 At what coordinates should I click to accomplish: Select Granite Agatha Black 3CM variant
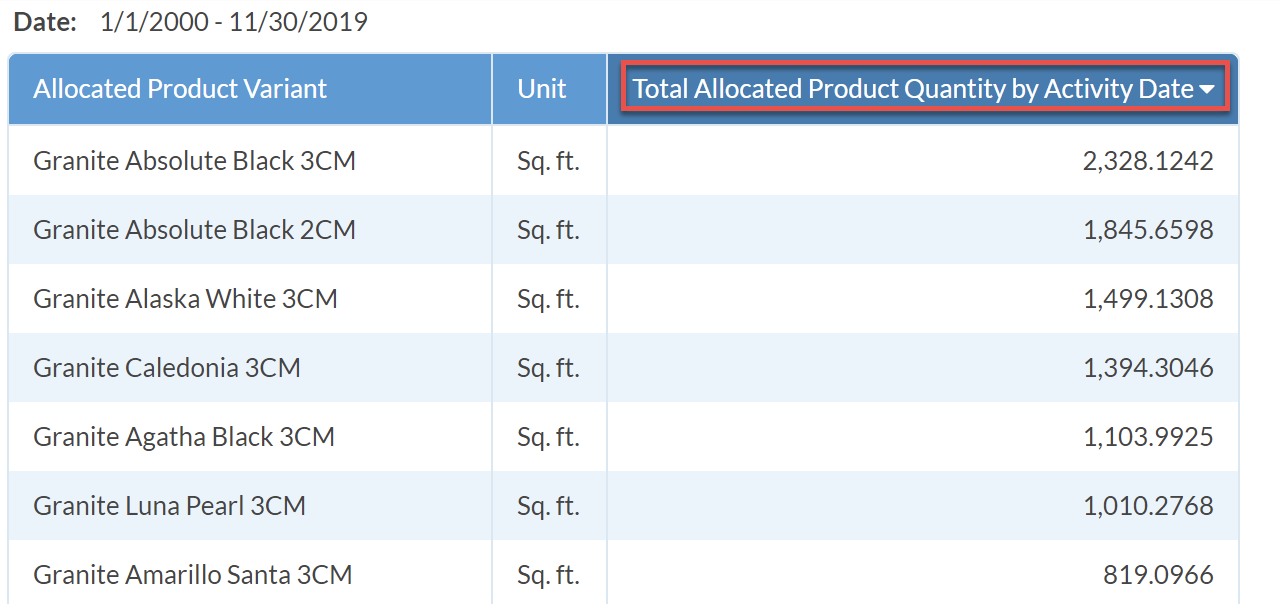pos(184,436)
